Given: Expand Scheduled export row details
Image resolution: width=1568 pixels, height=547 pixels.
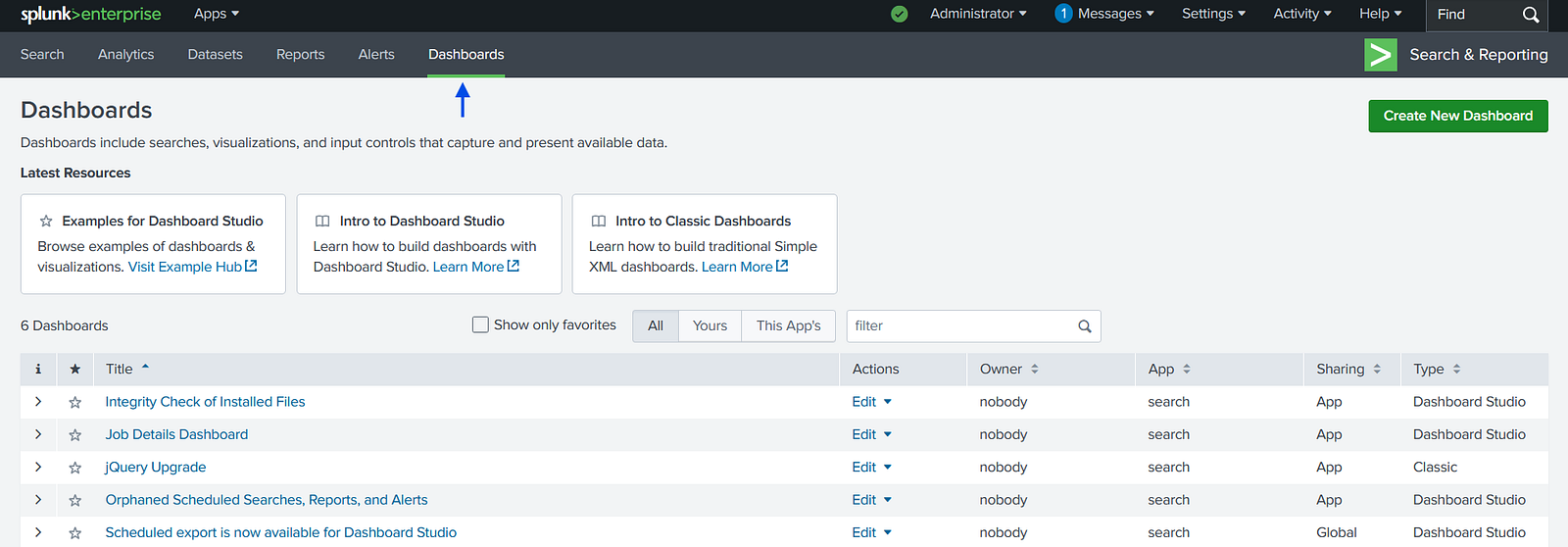Looking at the screenshot, I should tap(38, 532).
